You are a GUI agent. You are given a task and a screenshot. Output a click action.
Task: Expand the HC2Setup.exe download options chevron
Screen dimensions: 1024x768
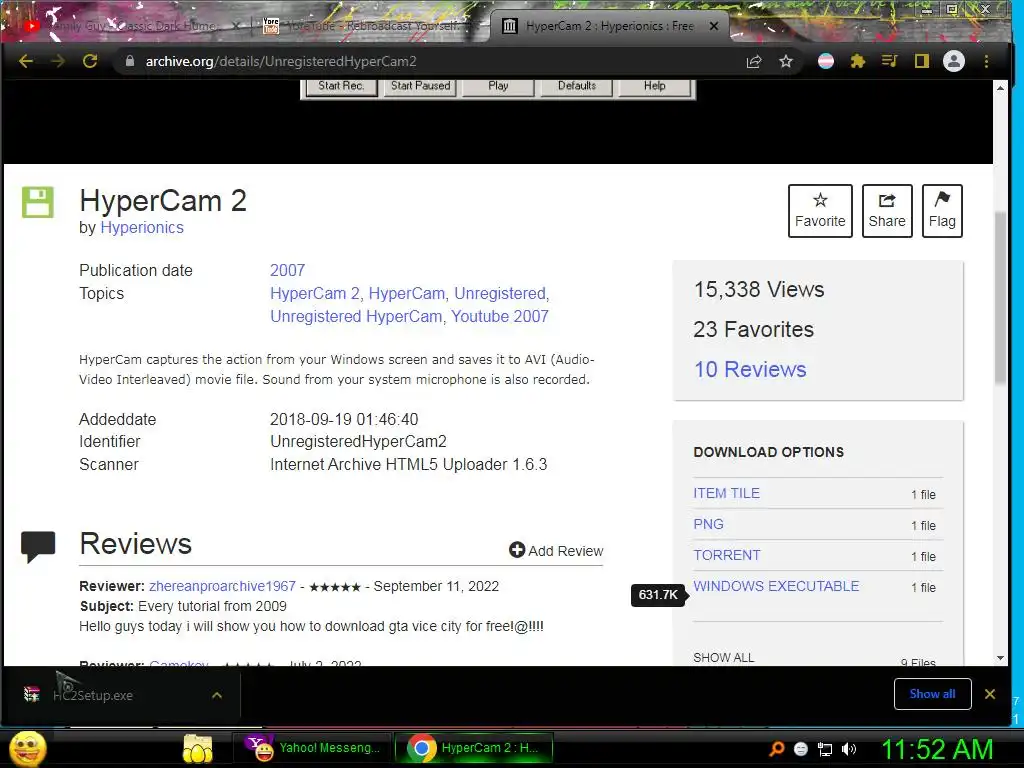(x=217, y=696)
